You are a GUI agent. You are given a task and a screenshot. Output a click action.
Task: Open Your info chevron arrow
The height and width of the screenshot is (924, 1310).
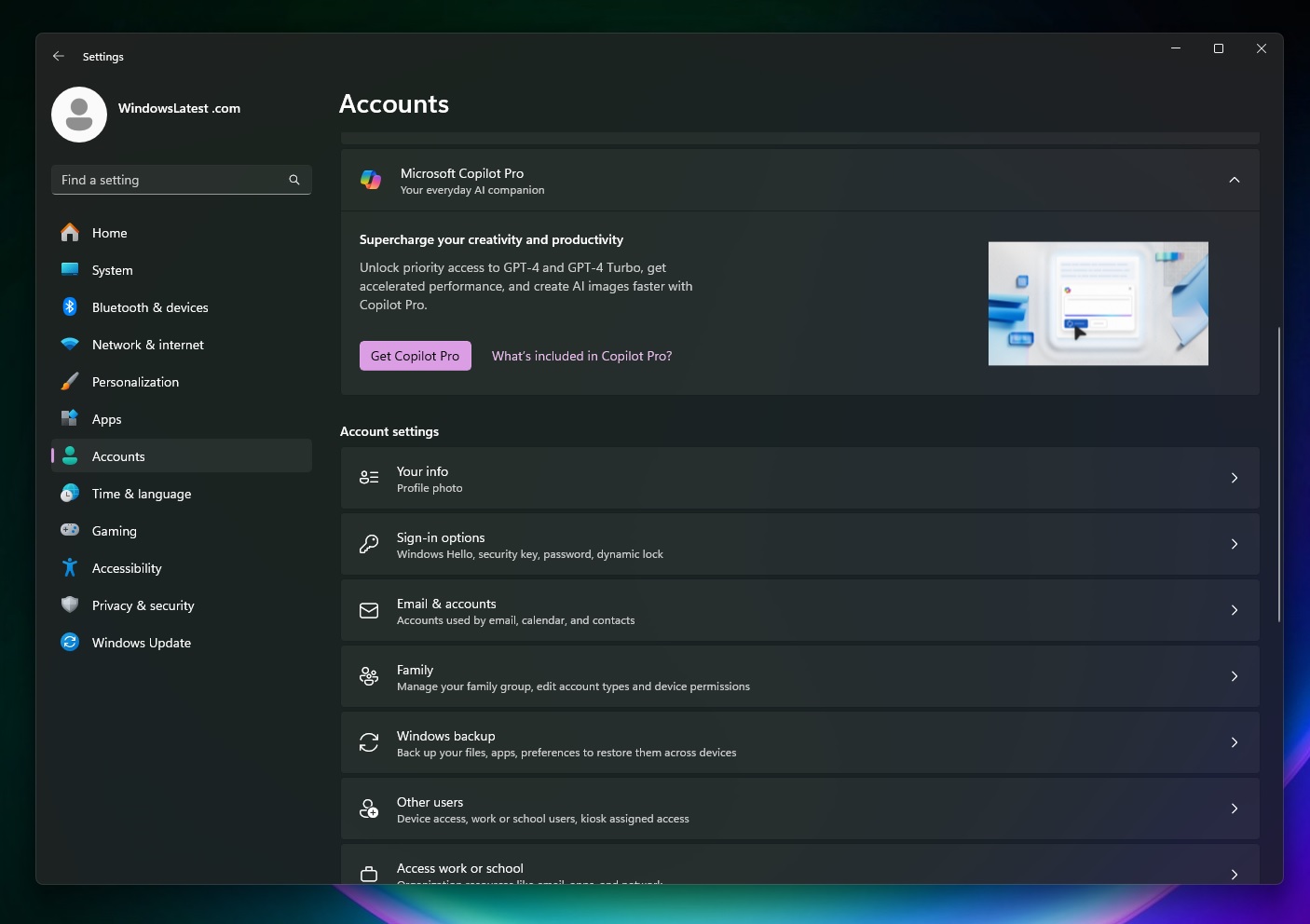[1235, 478]
